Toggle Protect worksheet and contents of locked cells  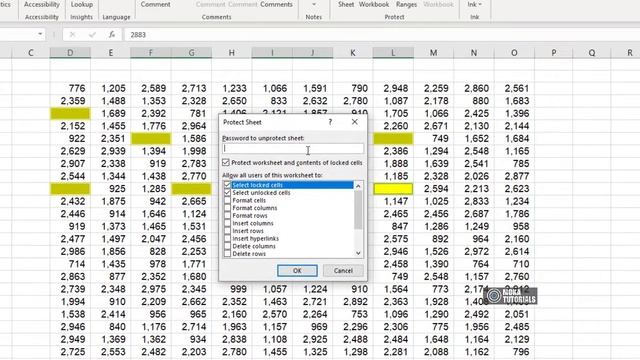click(226, 162)
